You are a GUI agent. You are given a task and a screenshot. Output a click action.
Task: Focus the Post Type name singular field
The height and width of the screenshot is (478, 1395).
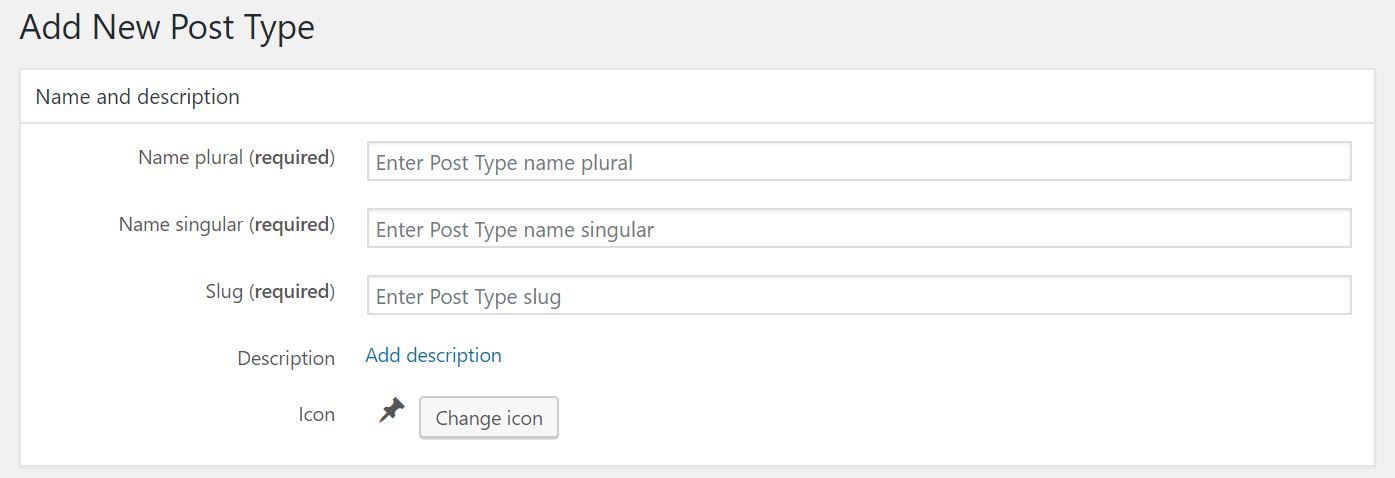coord(859,229)
